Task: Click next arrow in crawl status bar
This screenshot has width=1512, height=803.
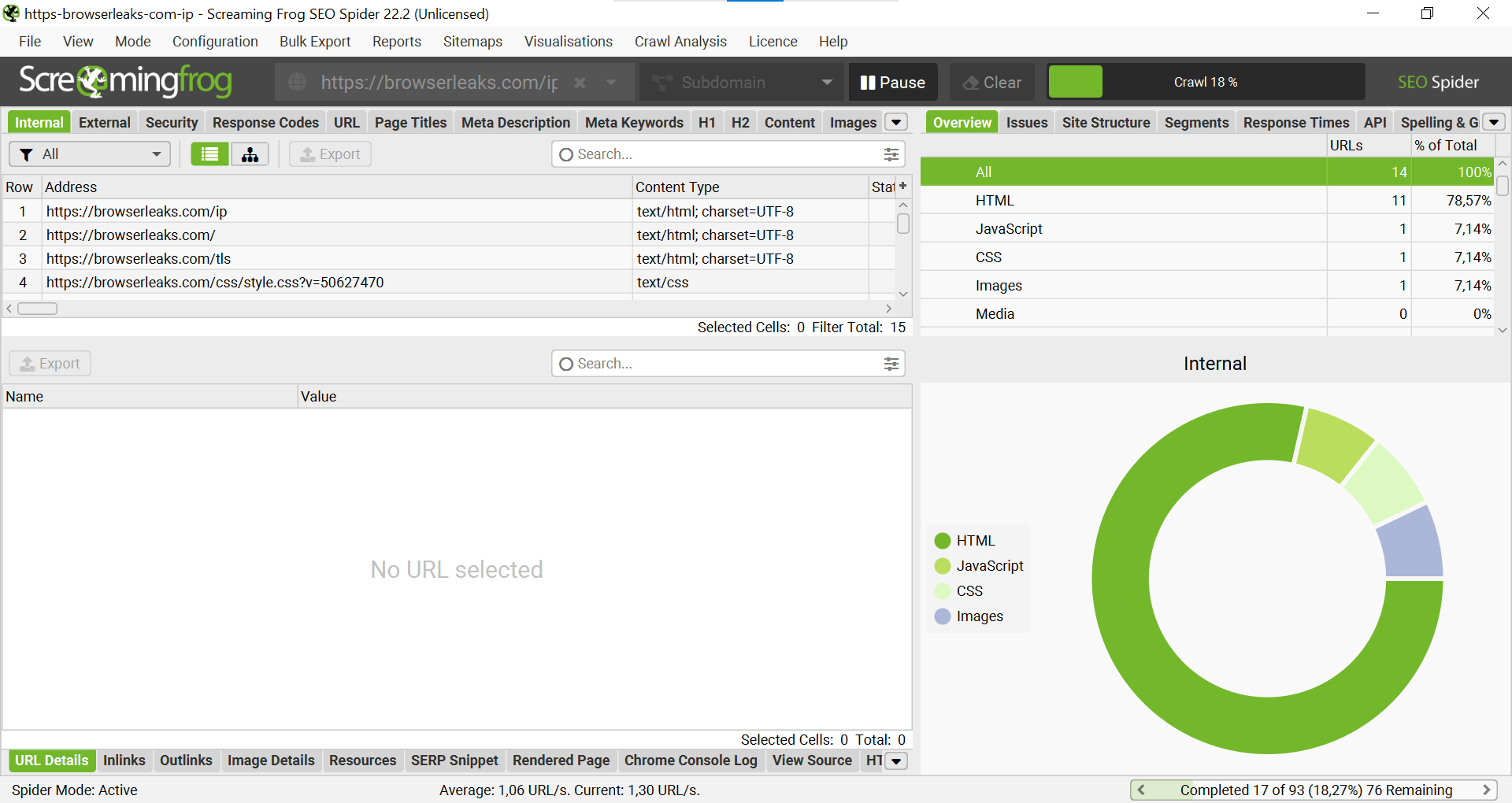Action: [1486, 790]
